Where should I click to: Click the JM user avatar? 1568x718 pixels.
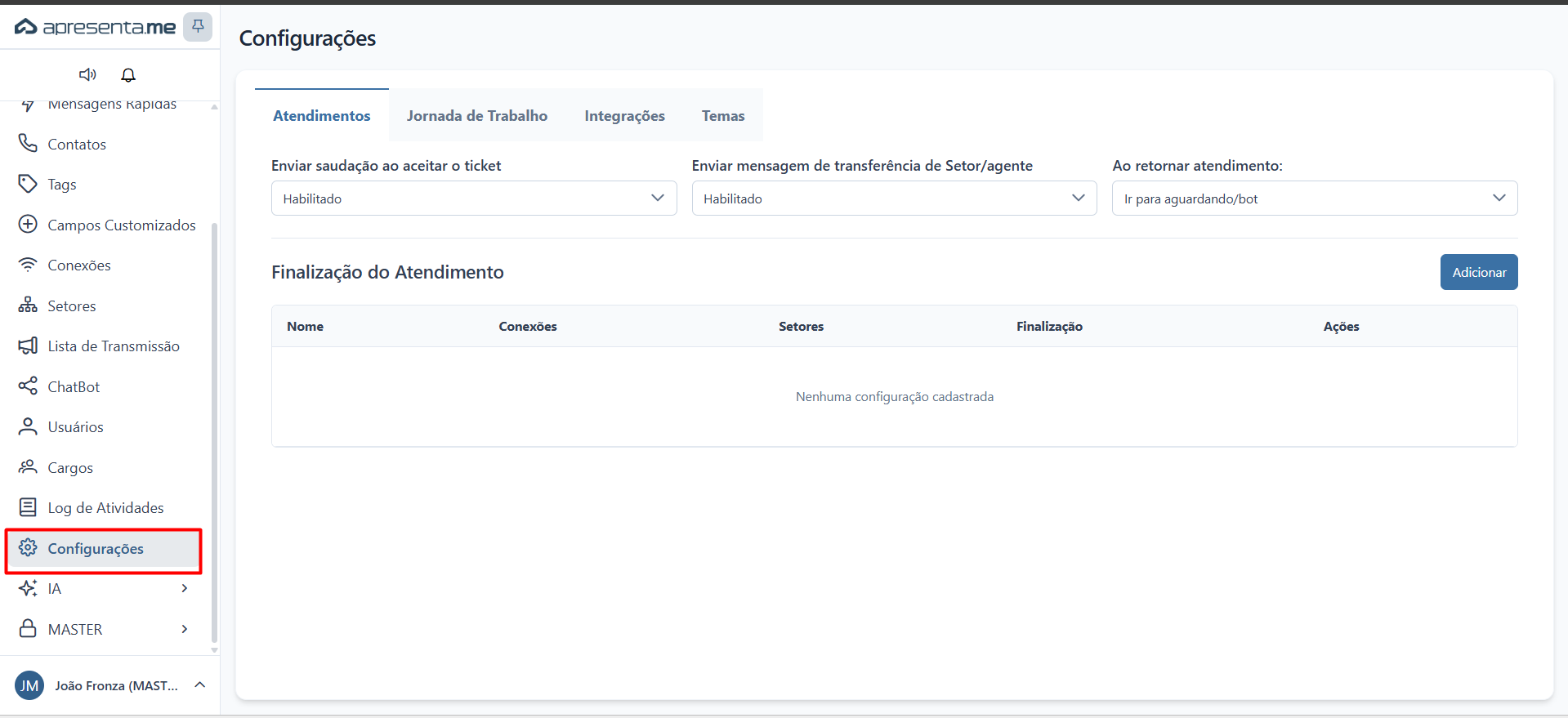pyautogui.click(x=29, y=685)
